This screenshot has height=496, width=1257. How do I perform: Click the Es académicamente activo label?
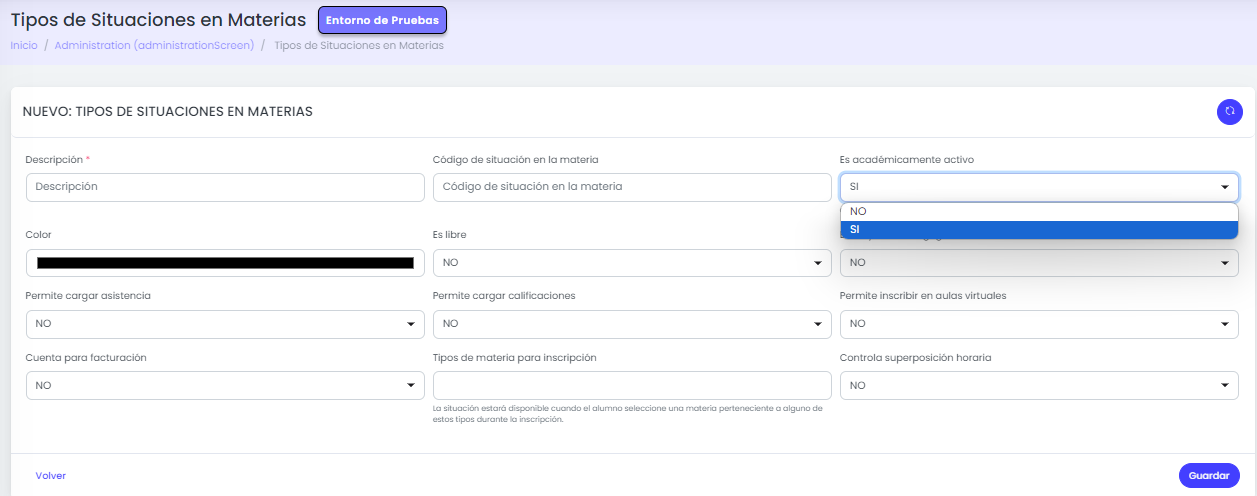907,160
